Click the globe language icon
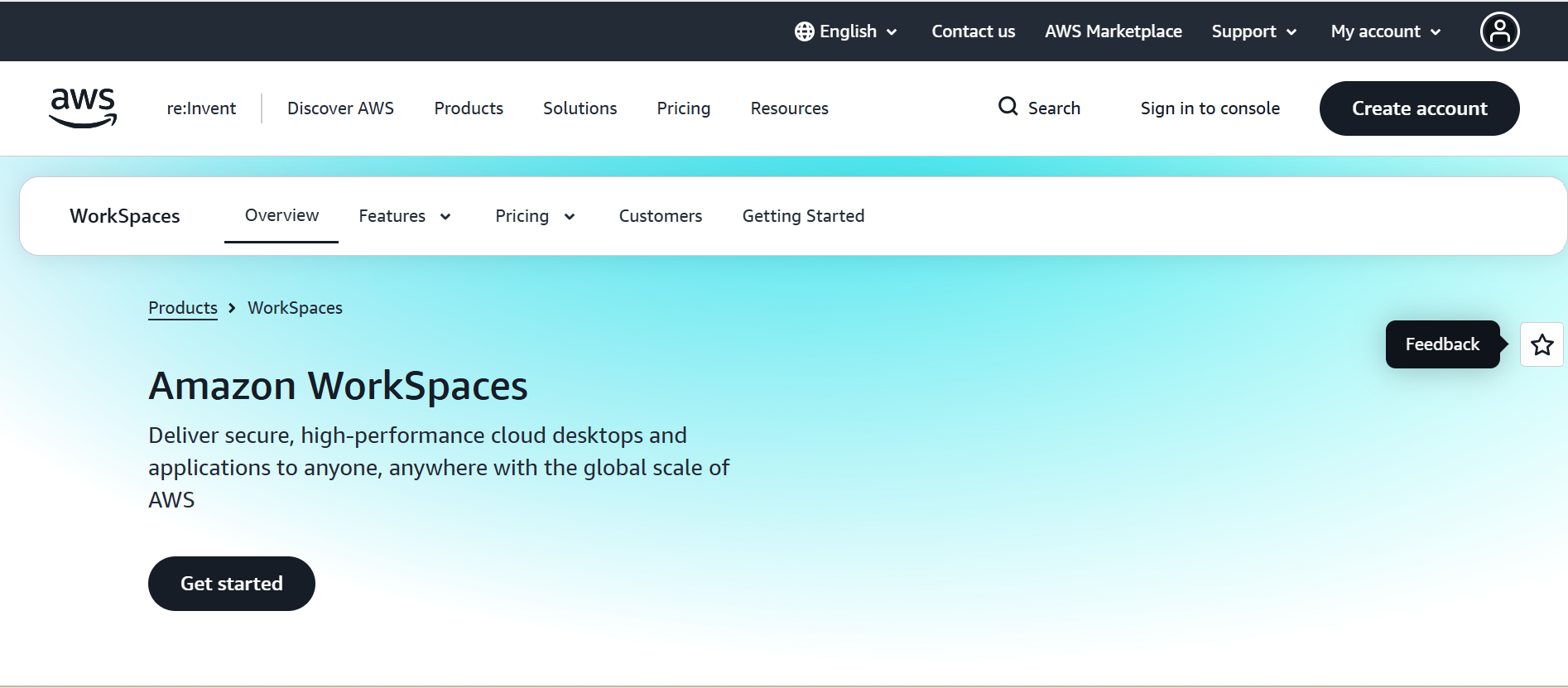This screenshot has height=688, width=1568. (x=804, y=31)
